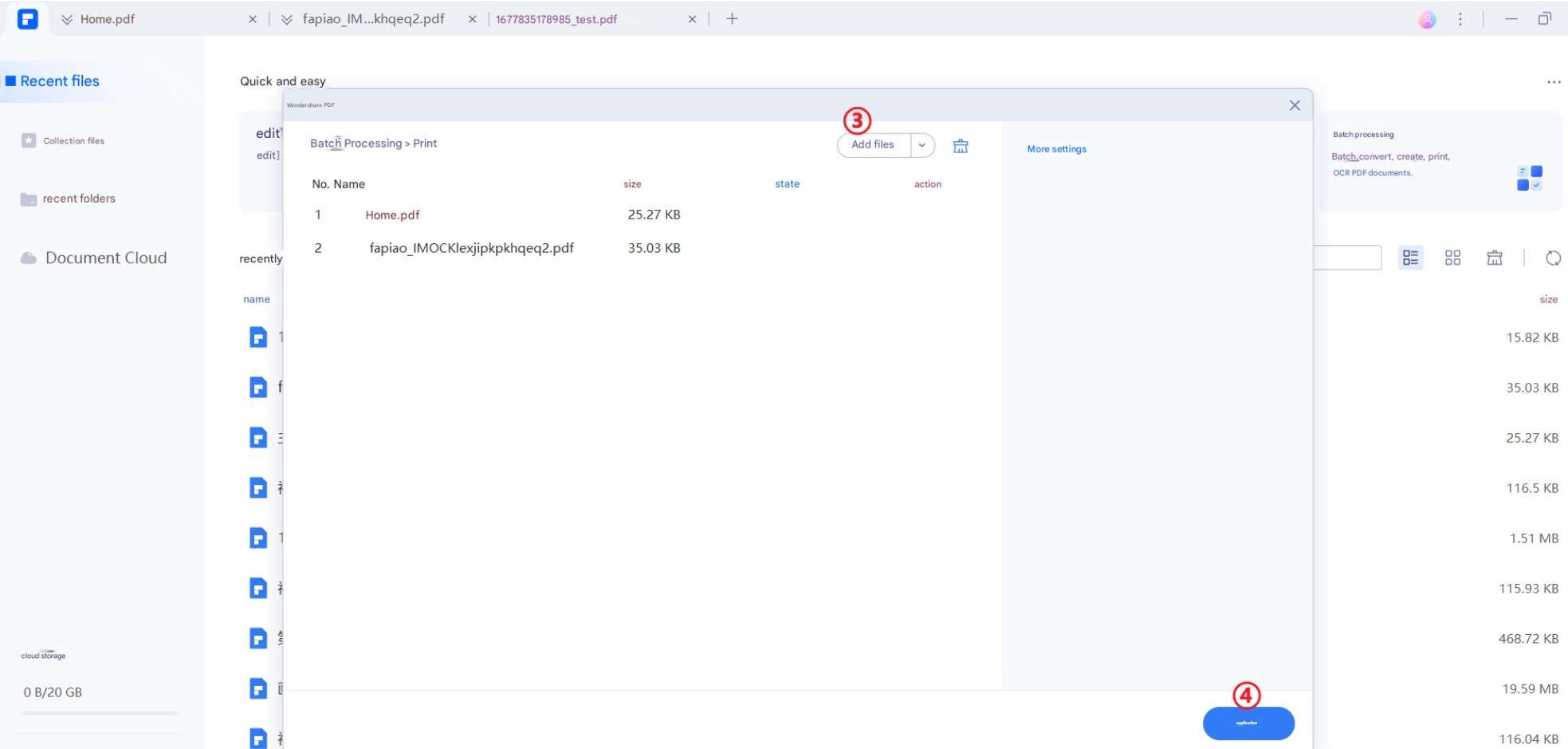The height and width of the screenshot is (749, 1568).
Task: Click the Wondershare PDF app logo
Action: pos(28,19)
